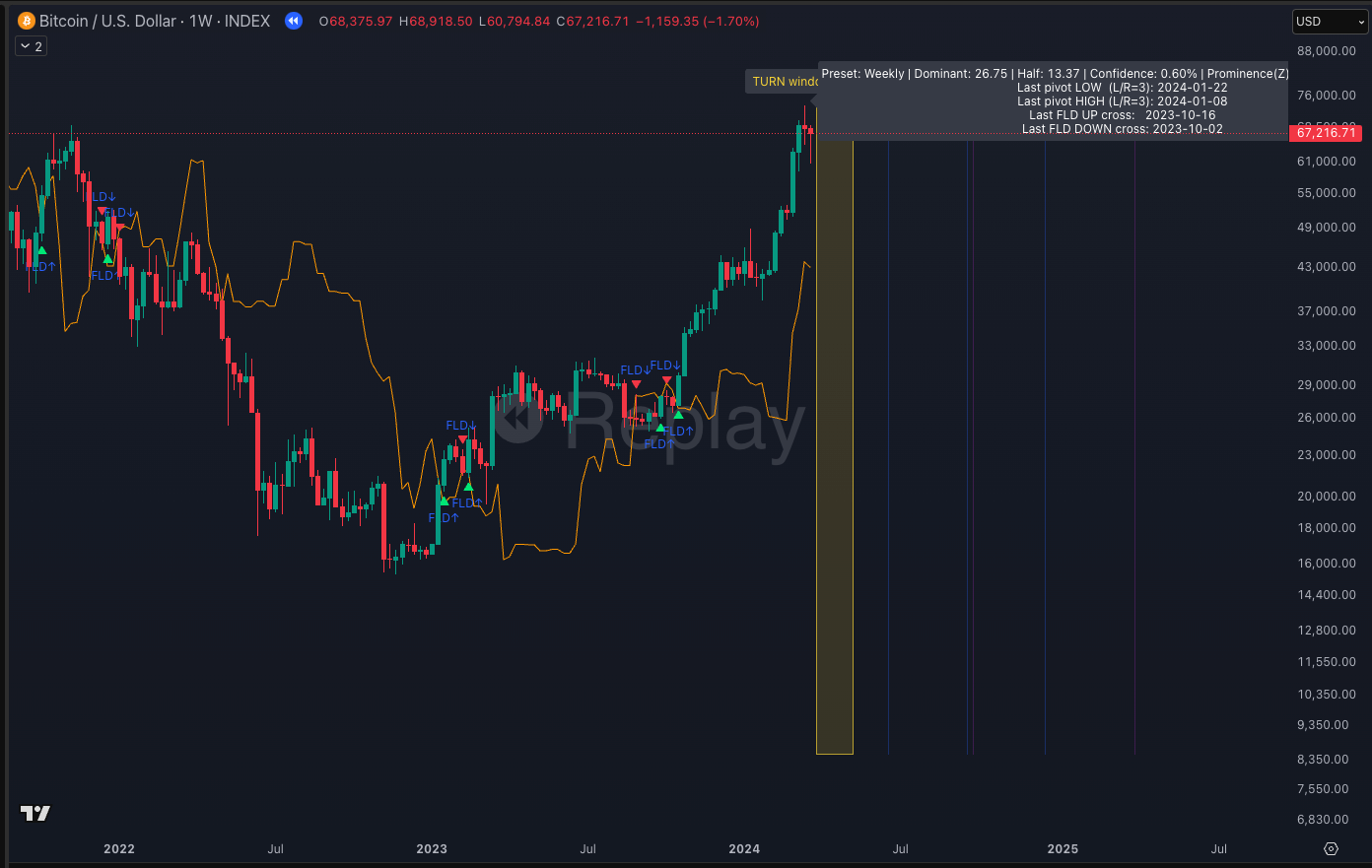Click the 2025 label on time axis
The image size is (1372, 868).
pos(1063,848)
